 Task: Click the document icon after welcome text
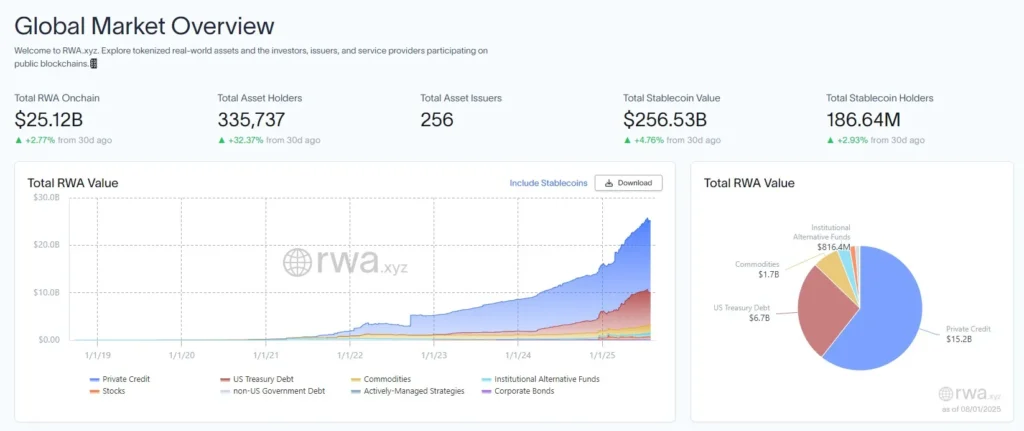pos(94,63)
